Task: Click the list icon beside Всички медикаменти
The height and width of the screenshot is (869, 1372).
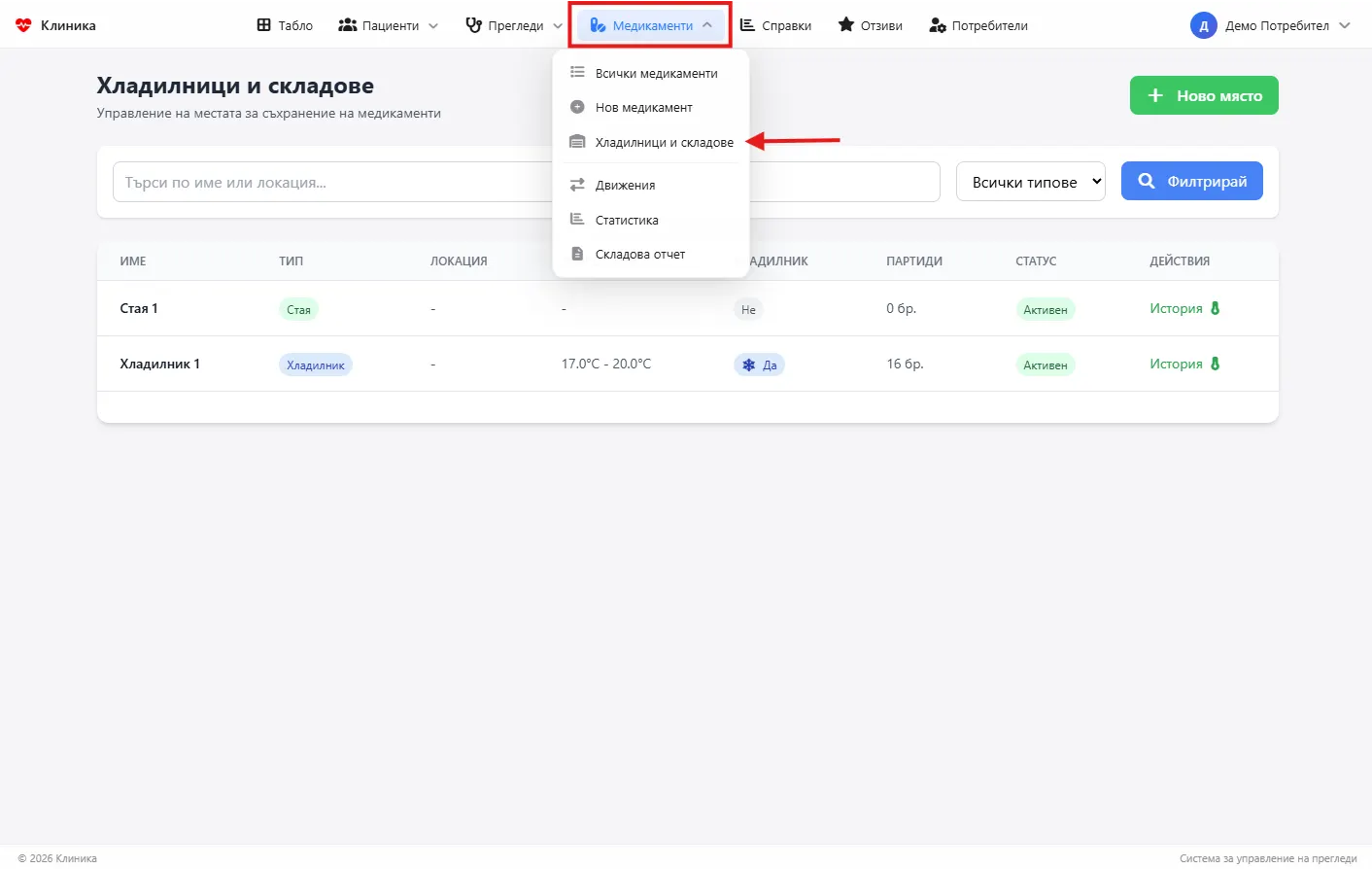Action: point(577,73)
